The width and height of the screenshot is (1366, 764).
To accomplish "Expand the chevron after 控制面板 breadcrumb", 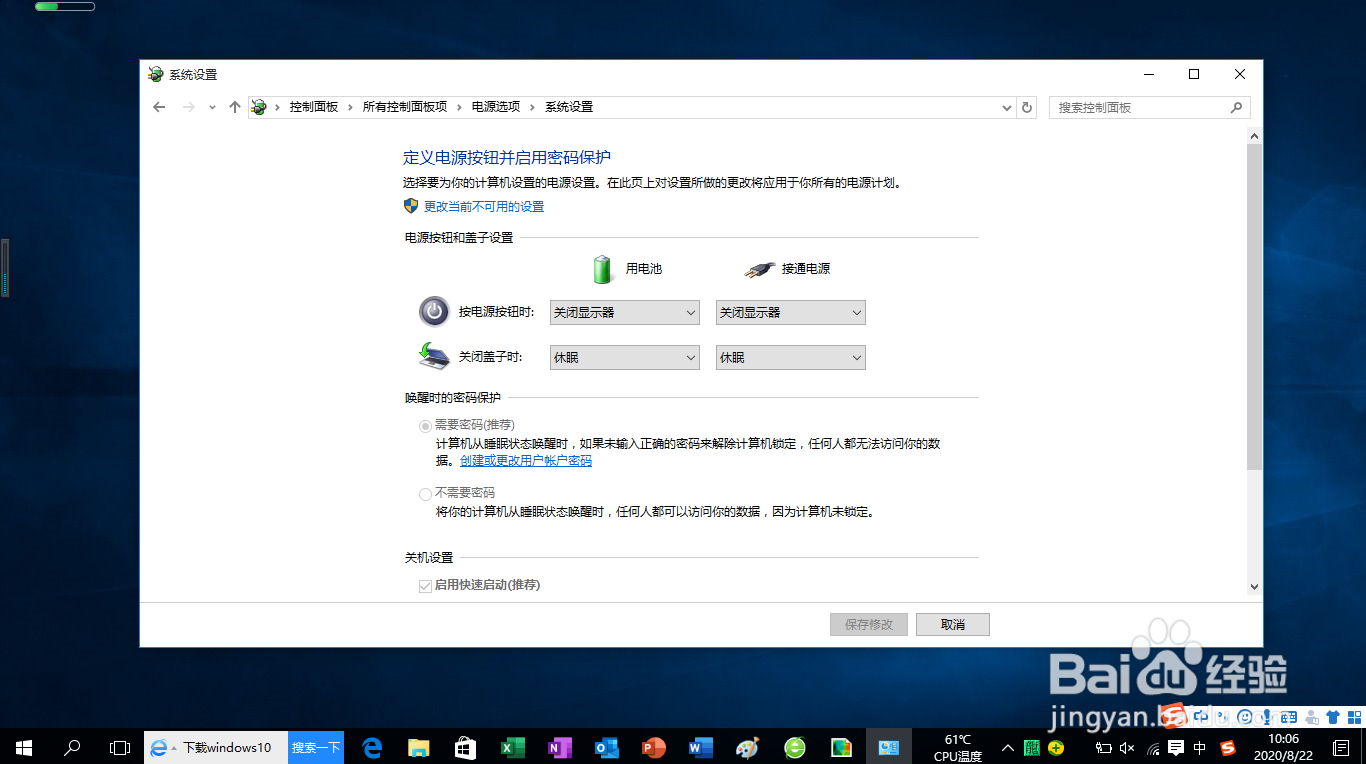I will (x=350, y=107).
